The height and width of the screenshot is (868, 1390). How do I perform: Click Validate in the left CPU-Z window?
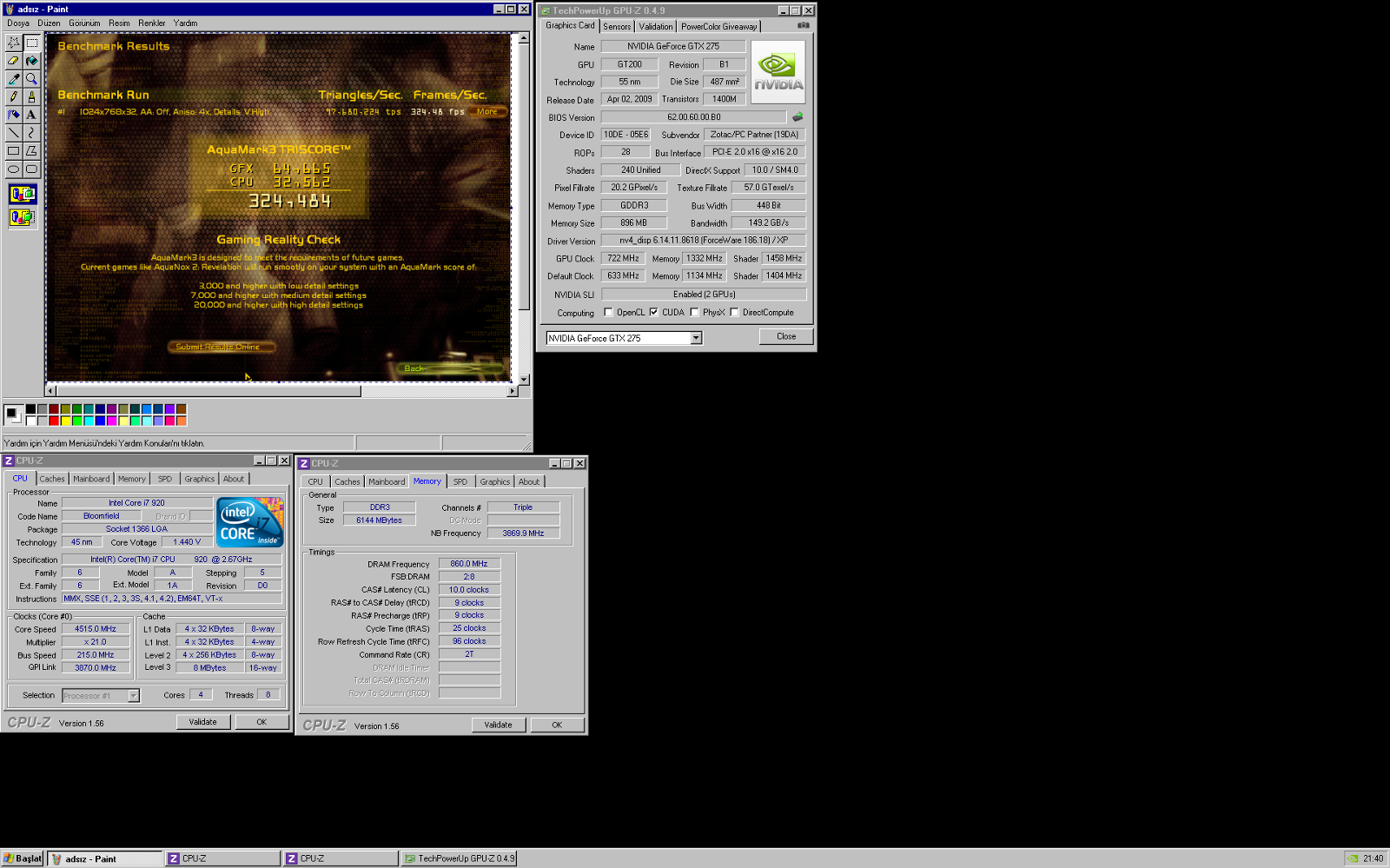(x=203, y=722)
